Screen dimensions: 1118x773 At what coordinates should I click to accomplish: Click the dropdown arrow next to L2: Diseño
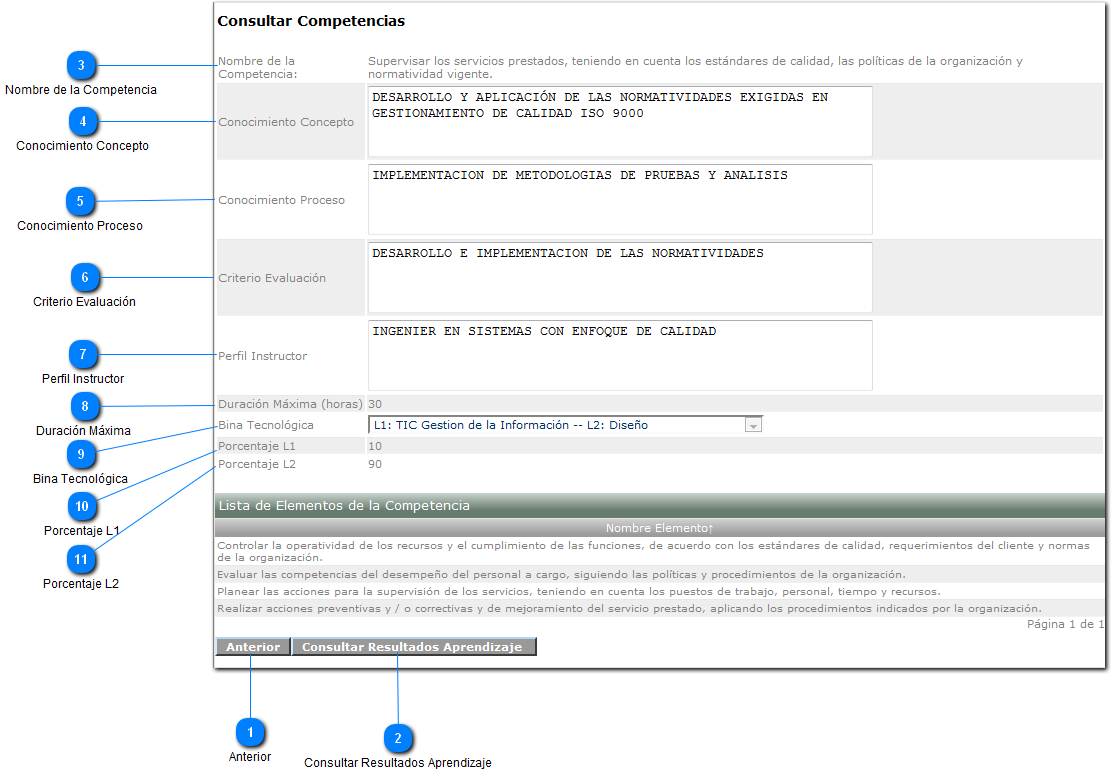(x=752, y=424)
